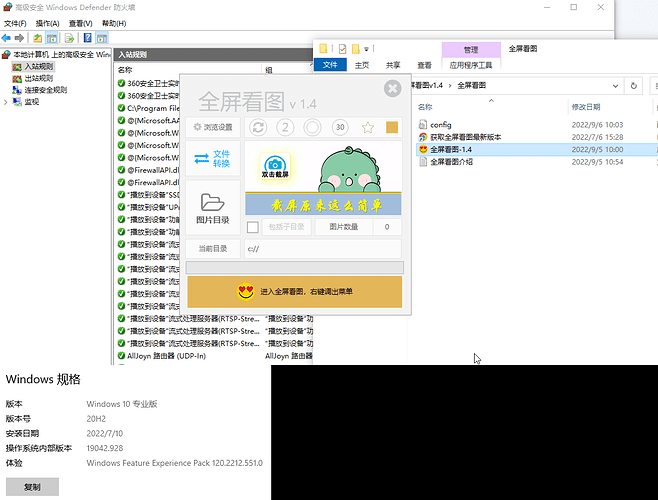Click the properties checkmark icon in Explorer title bar
The image size is (658, 500).
pos(342,49)
